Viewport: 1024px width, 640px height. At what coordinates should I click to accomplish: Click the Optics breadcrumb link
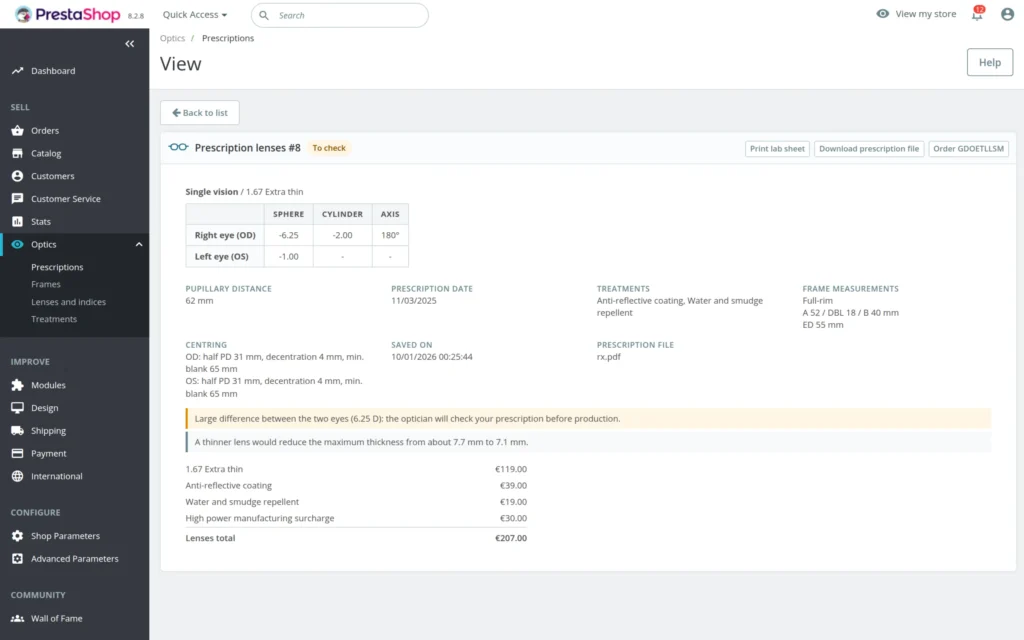172,38
